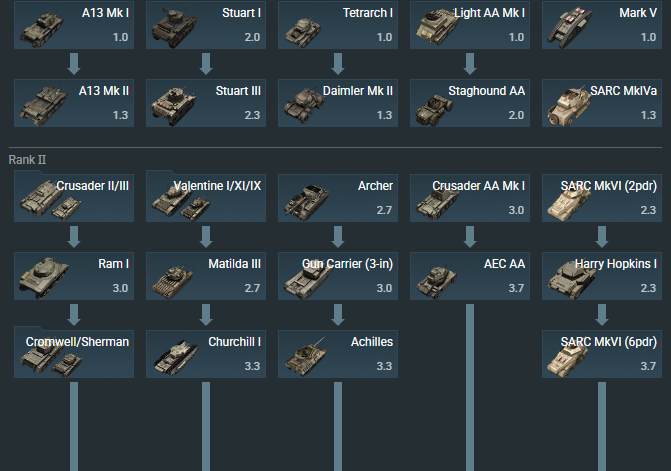Viewport: 671px width, 471px height.
Task: Click the 3.3 rating on Churchill I
Action: click(252, 366)
